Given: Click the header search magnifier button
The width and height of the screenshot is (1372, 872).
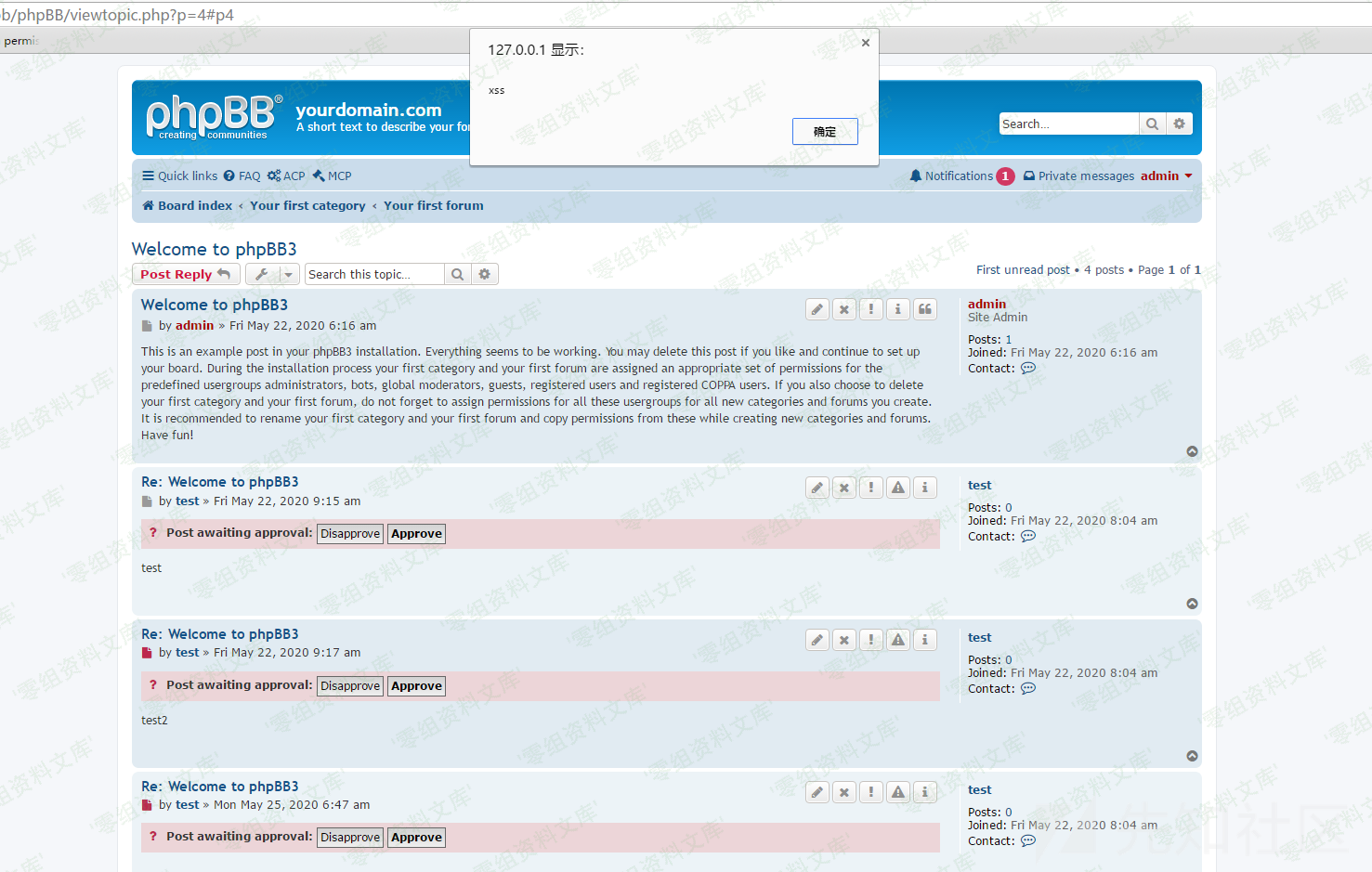Looking at the screenshot, I should pos(1152,124).
